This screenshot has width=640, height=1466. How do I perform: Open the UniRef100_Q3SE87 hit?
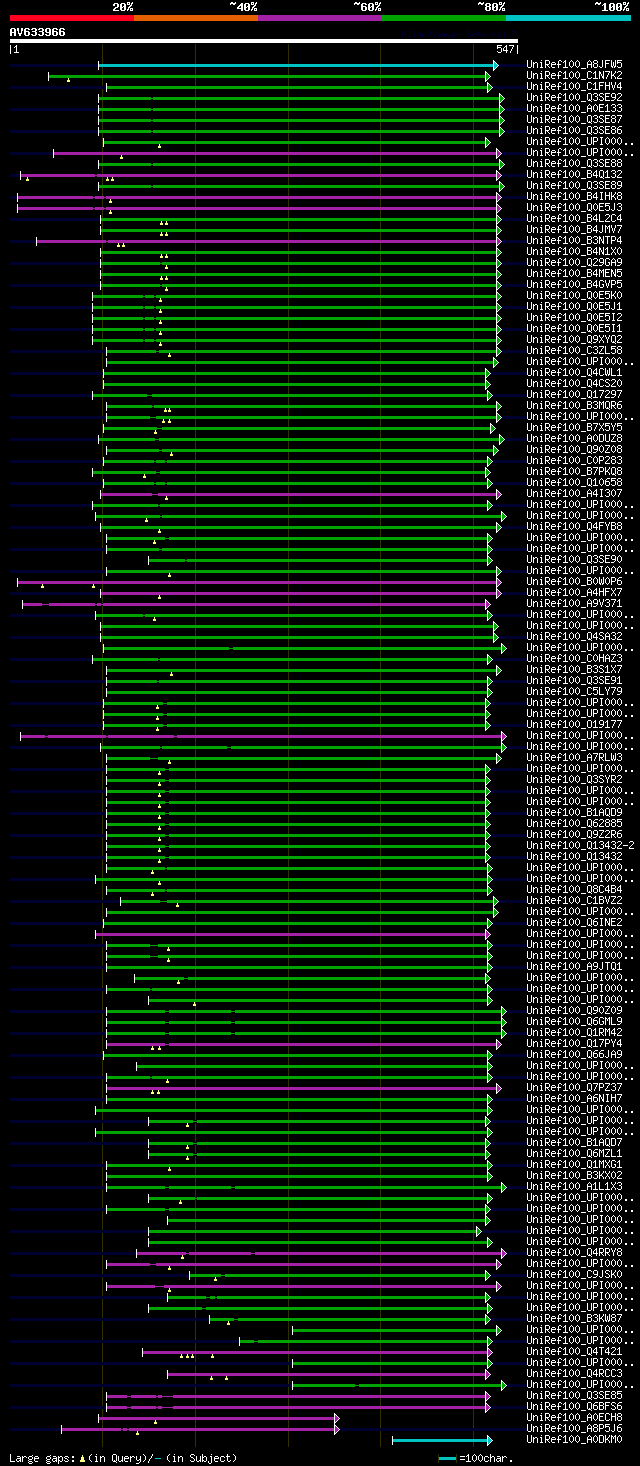(574, 120)
